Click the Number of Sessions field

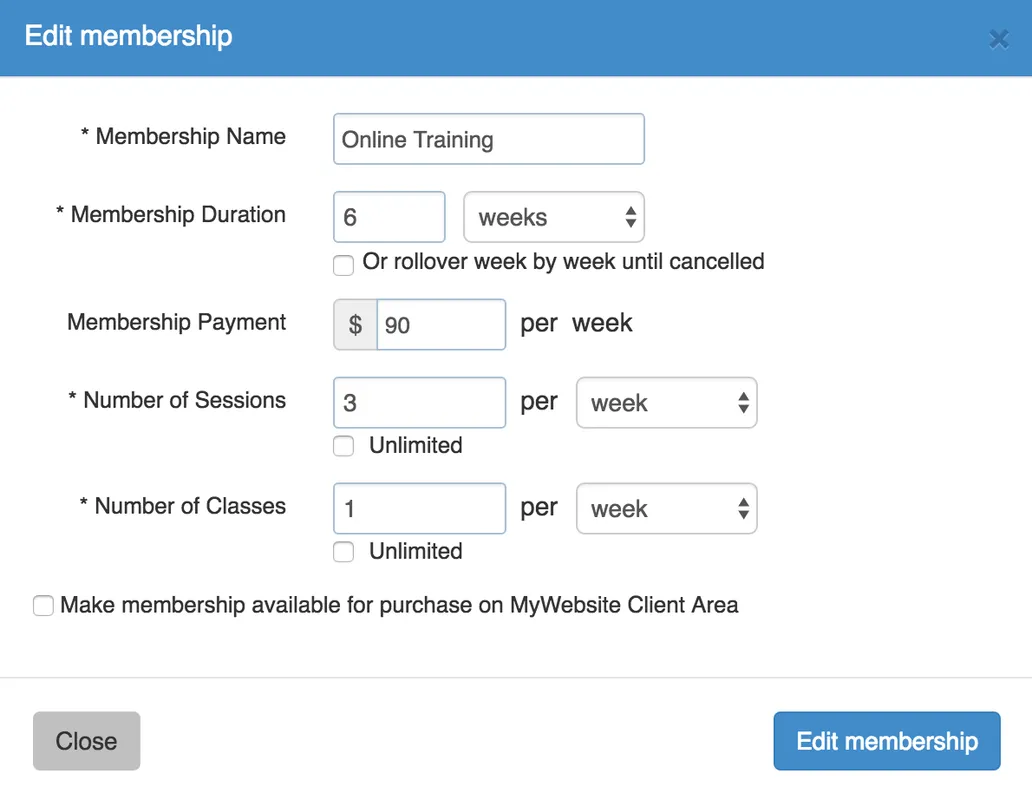click(x=419, y=403)
